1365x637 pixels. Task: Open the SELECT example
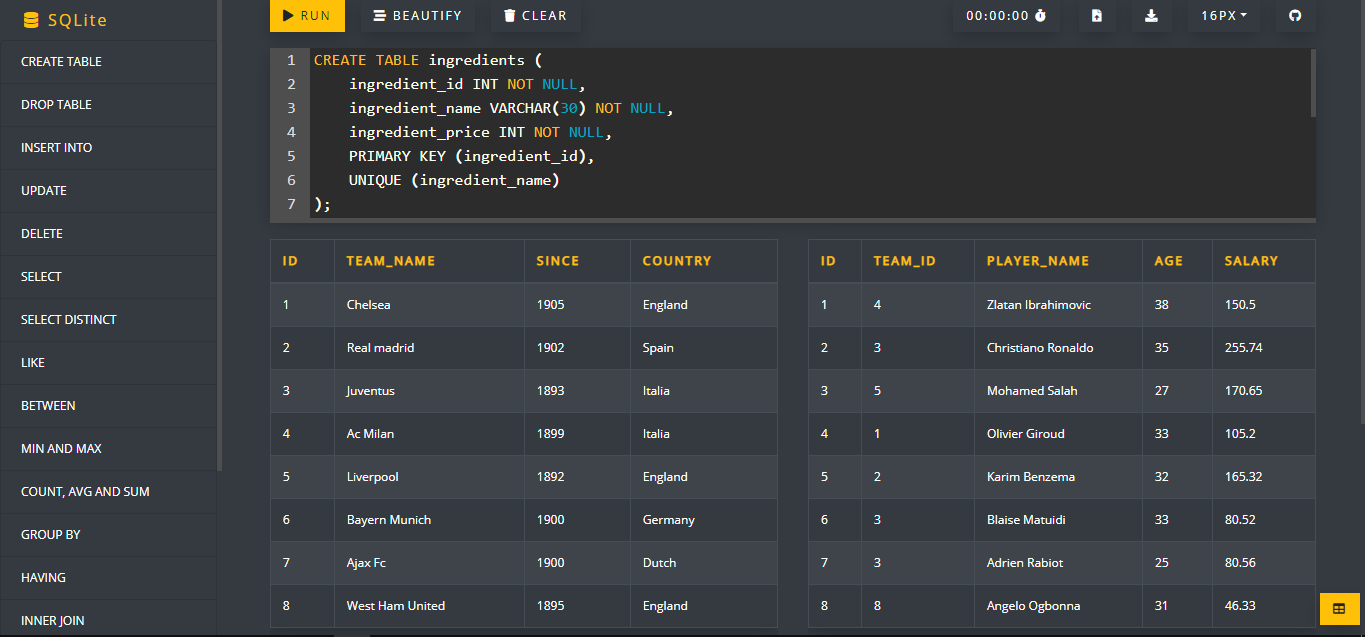[108, 277]
